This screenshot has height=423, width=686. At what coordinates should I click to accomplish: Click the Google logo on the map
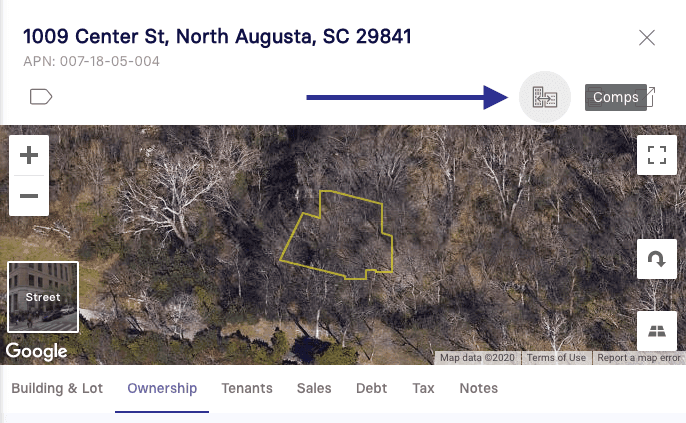click(x=36, y=351)
